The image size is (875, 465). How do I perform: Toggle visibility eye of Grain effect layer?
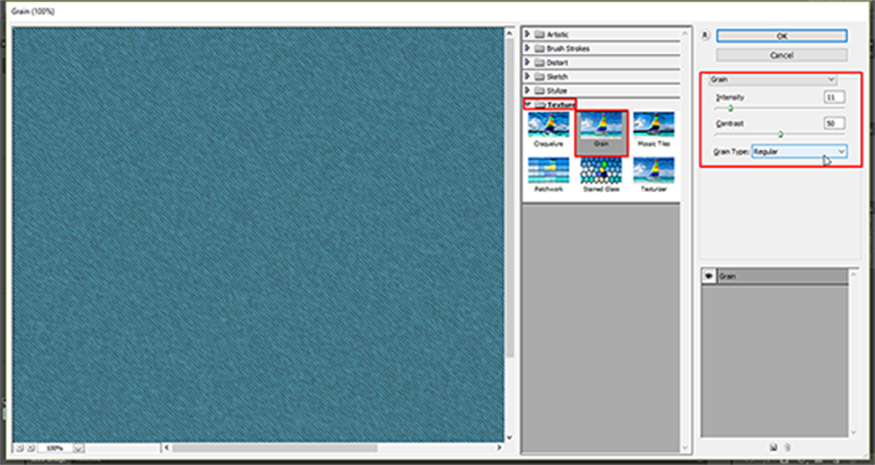pyautogui.click(x=709, y=276)
